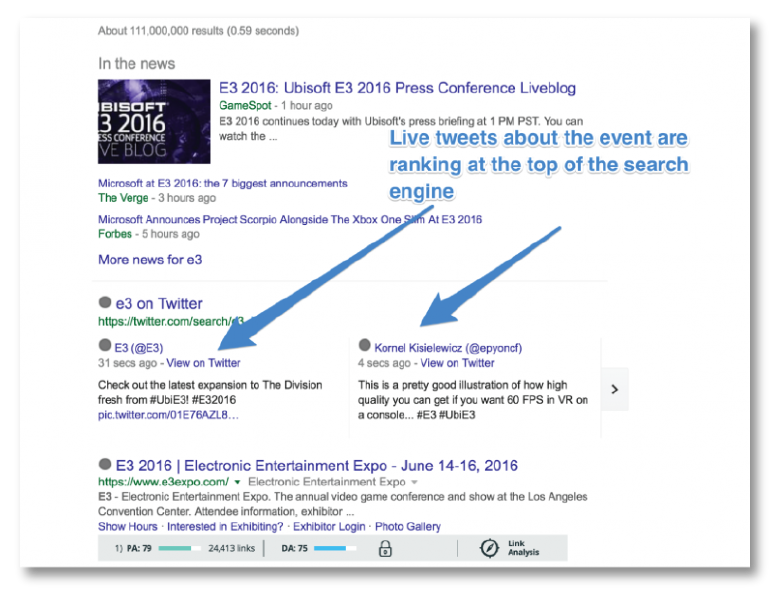770x596 pixels.
Task: Click the gray icon next to Kornel Kisielewicz
Action: 364,345
